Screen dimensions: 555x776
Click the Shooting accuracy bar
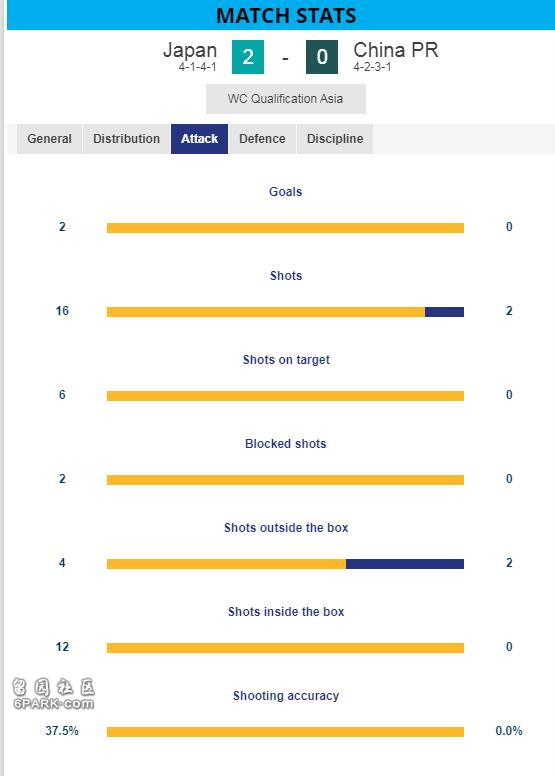click(x=285, y=732)
